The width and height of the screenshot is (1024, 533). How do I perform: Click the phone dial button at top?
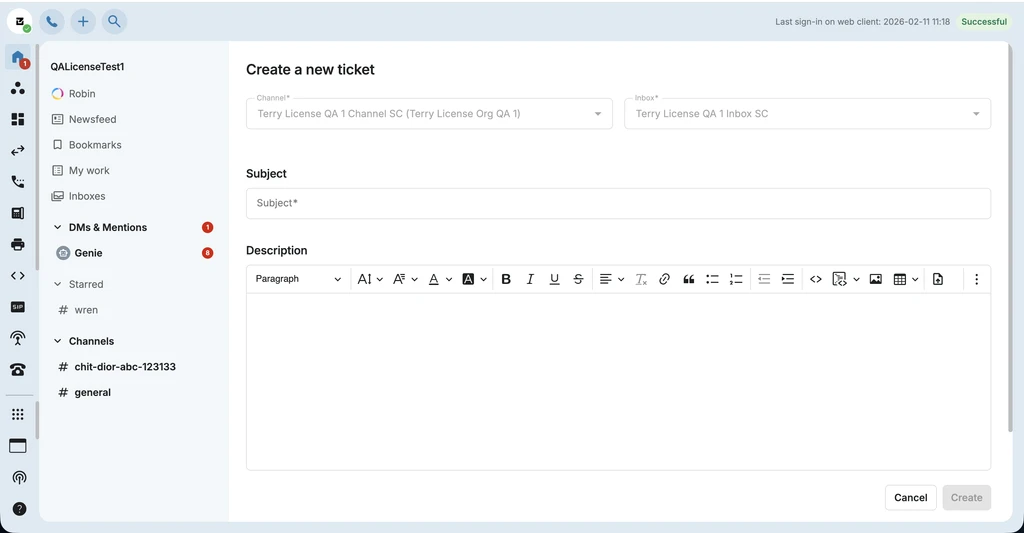click(52, 22)
